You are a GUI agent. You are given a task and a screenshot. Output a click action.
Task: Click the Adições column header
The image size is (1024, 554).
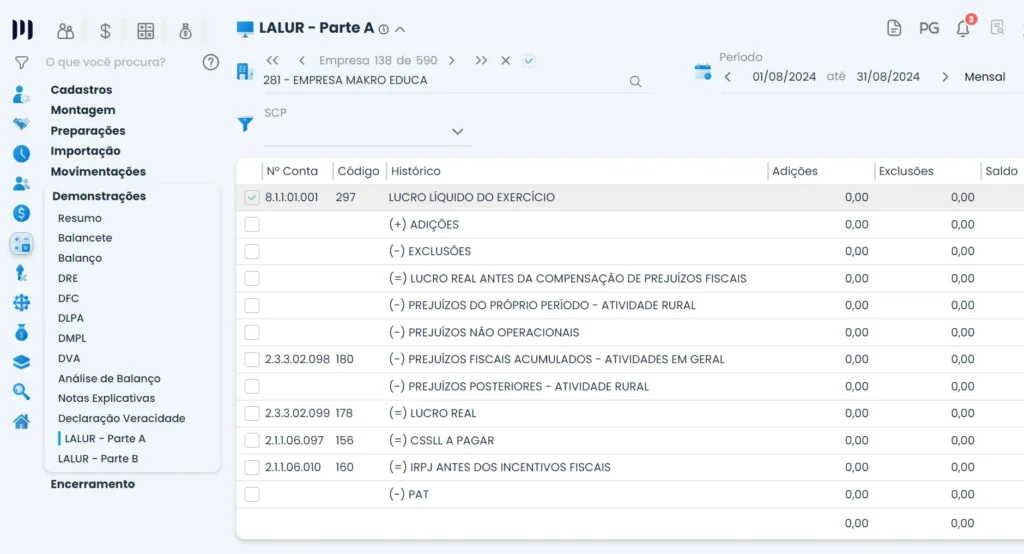(795, 171)
